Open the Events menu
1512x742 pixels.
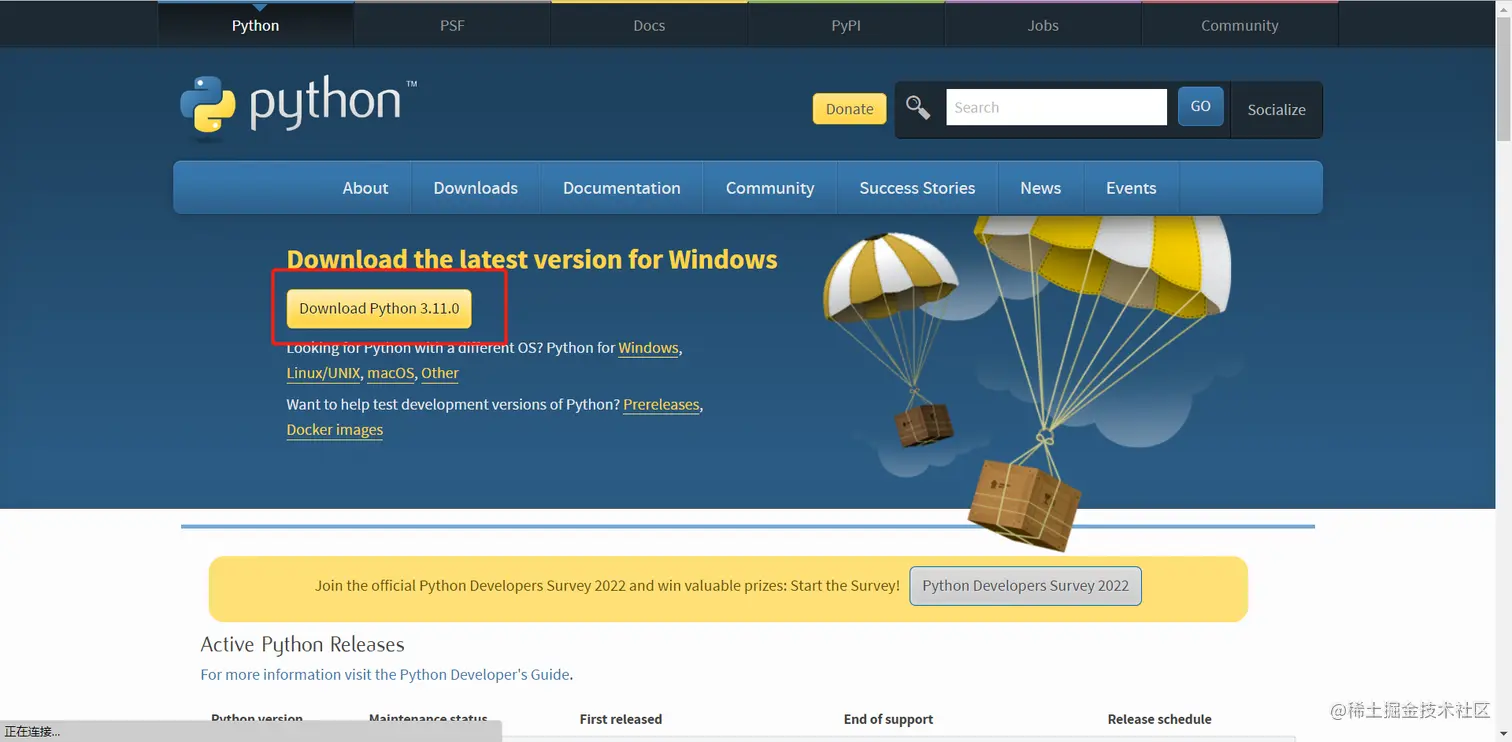[x=1131, y=188]
